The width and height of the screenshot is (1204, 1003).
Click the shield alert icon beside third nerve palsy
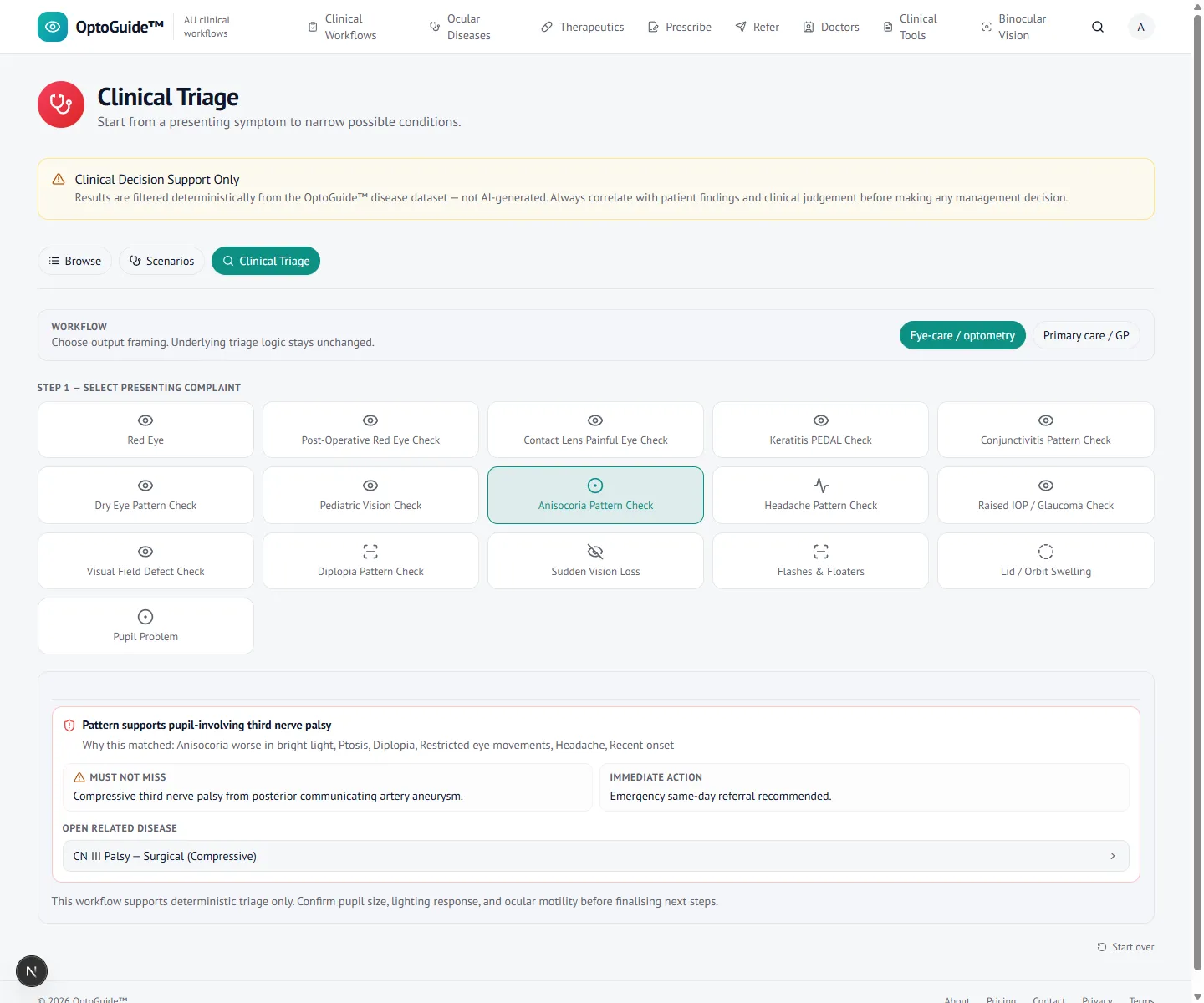[x=69, y=726]
